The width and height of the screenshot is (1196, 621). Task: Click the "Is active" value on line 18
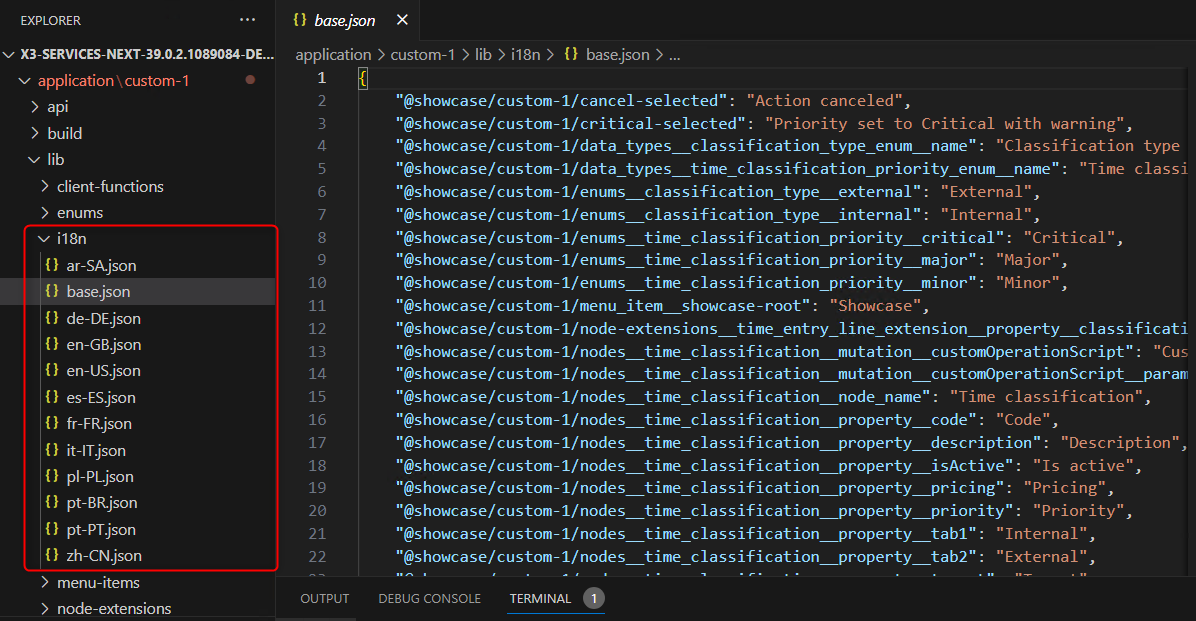pos(1083,465)
